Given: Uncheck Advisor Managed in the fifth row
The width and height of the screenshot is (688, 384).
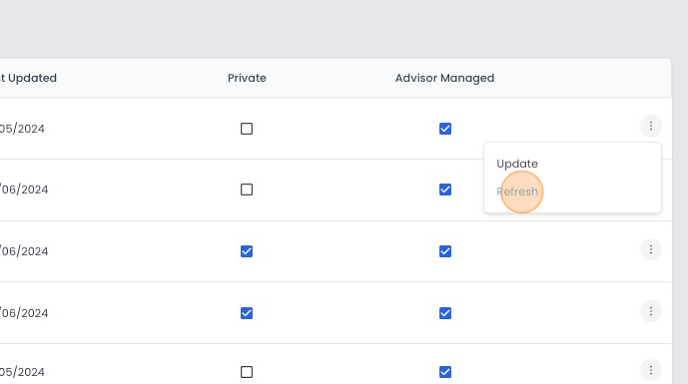Looking at the screenshot, I should (445, 372).
